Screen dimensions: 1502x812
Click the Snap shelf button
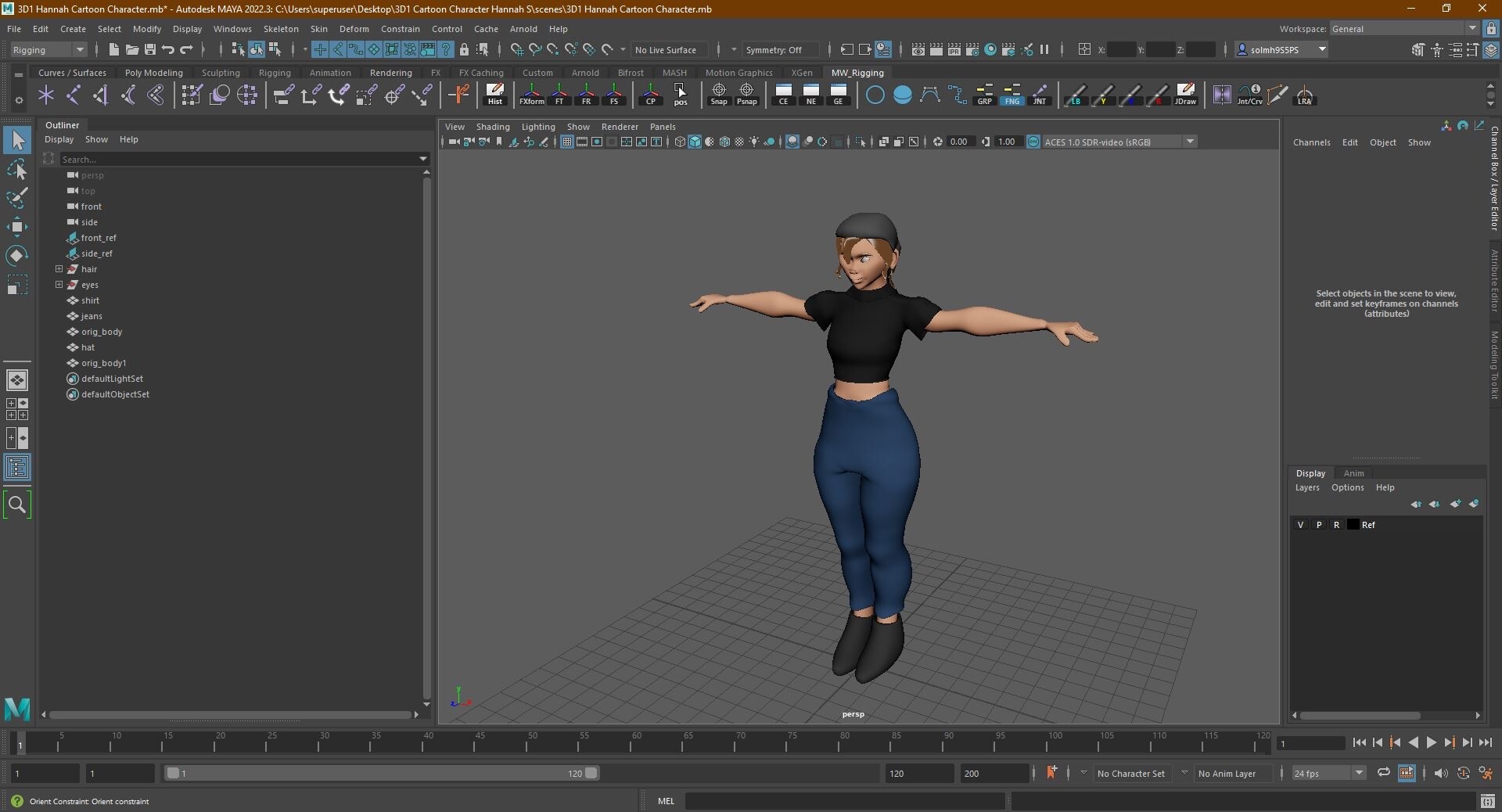coord(718,95)
